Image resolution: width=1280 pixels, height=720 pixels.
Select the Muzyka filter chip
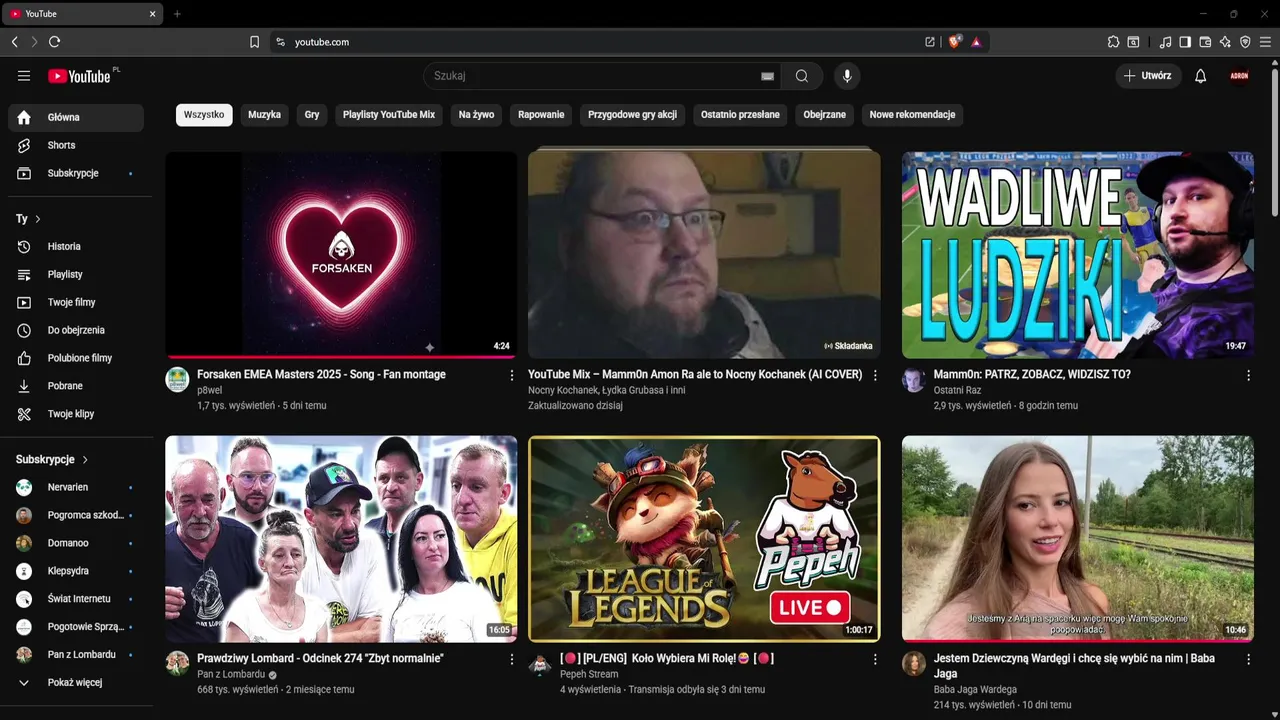[x=265, y=115]
